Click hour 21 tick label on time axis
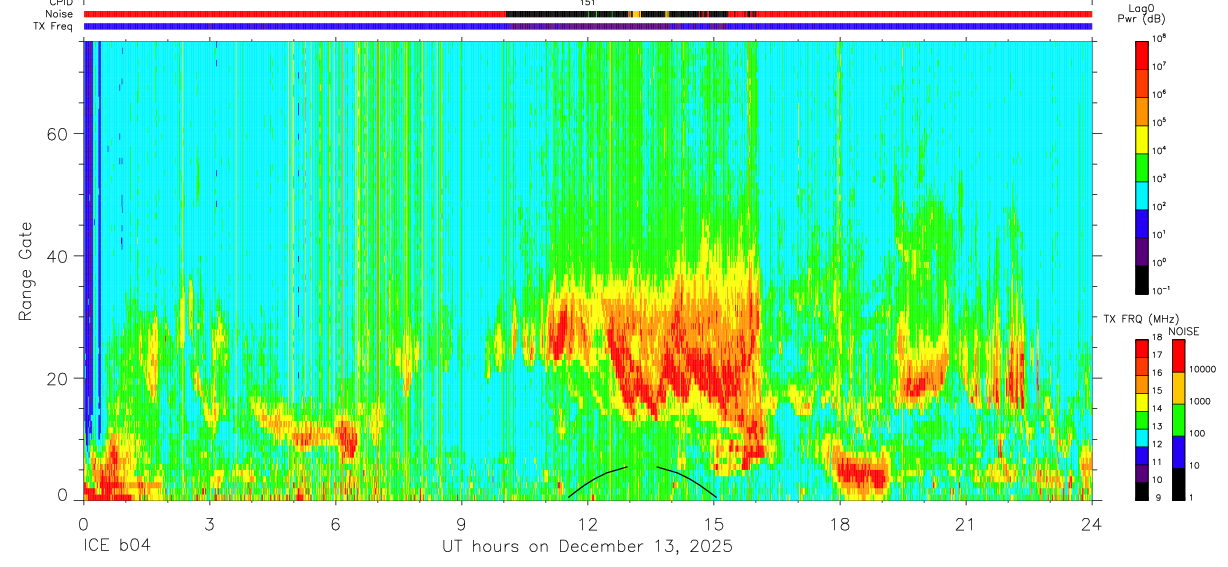Image resolution: width=1228 pixels, height=567 pixels. coord(965,523)
